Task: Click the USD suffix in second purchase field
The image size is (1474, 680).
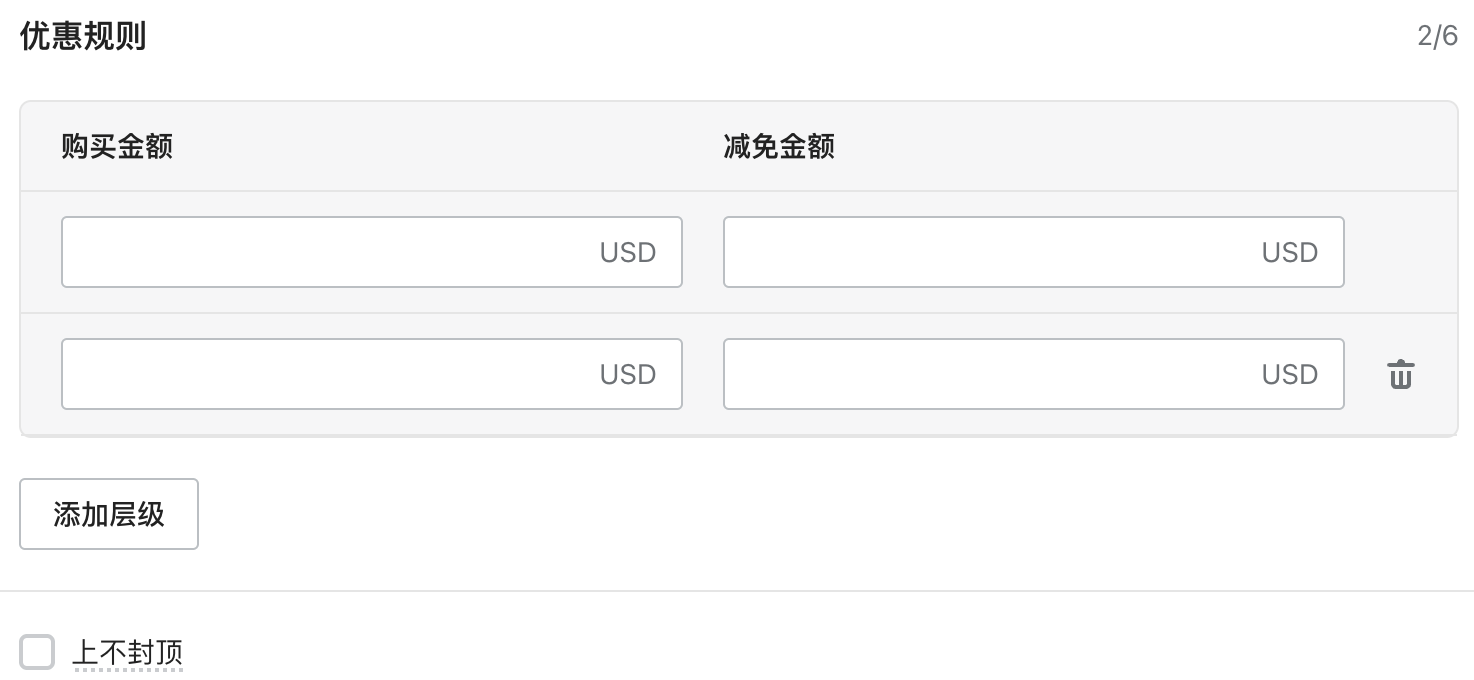Action: (x=627, y=374)
